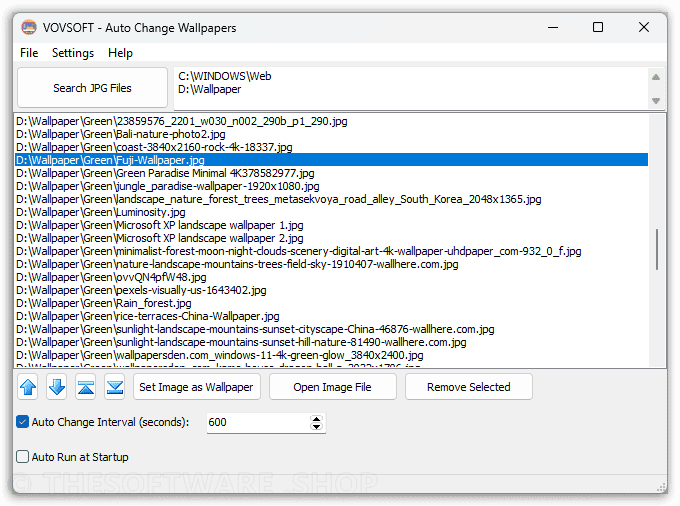680x506 pixels.
Task: Open the Help menu
Action: tap(120, 53)
